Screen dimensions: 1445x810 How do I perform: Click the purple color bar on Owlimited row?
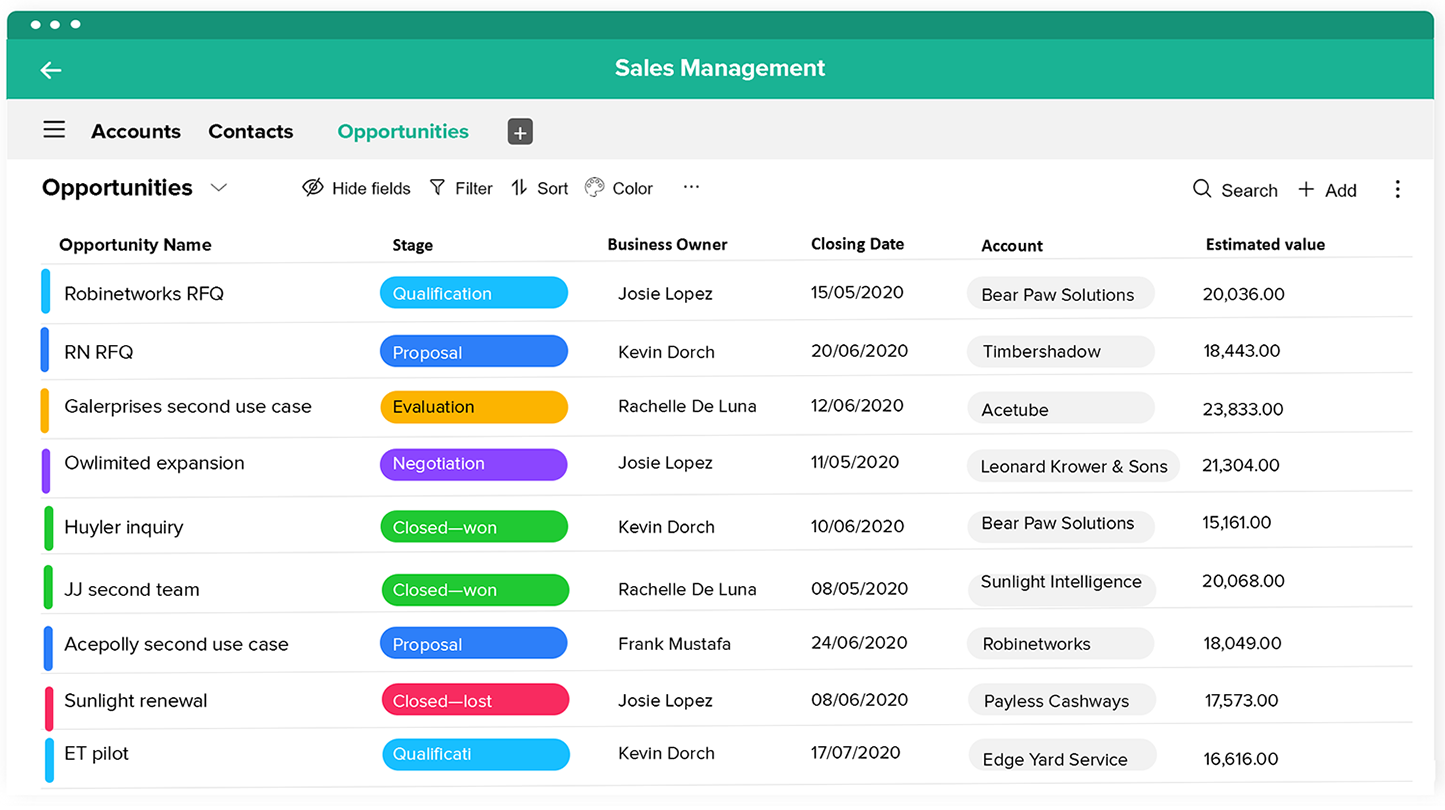tap(46, 470)
